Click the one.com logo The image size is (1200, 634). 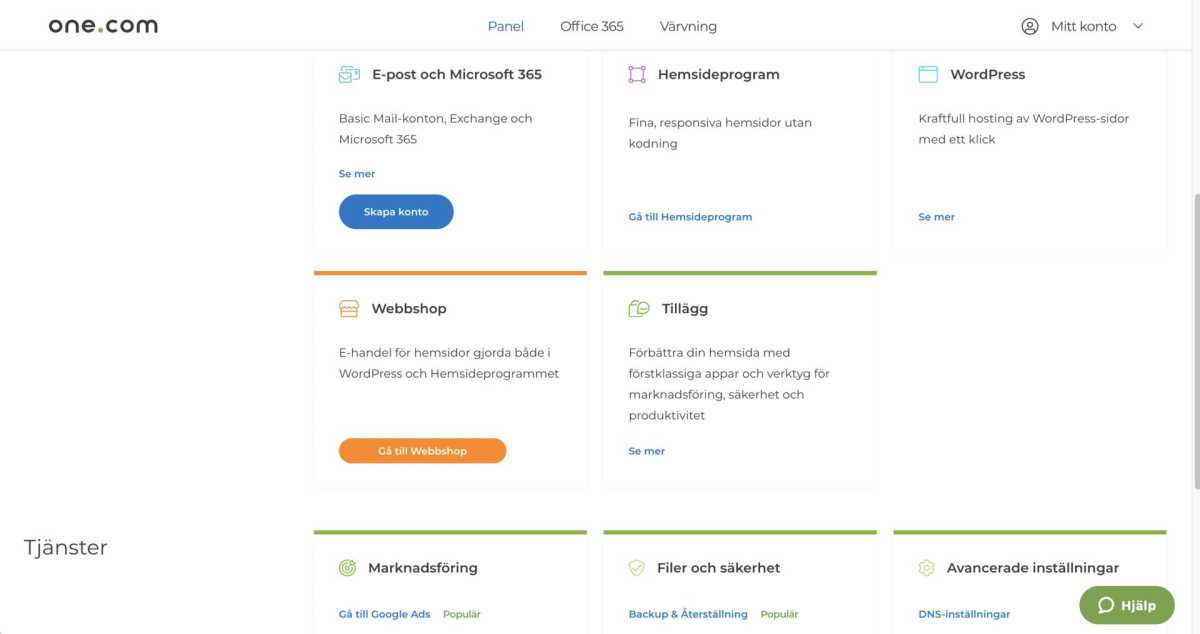(103, 25)
